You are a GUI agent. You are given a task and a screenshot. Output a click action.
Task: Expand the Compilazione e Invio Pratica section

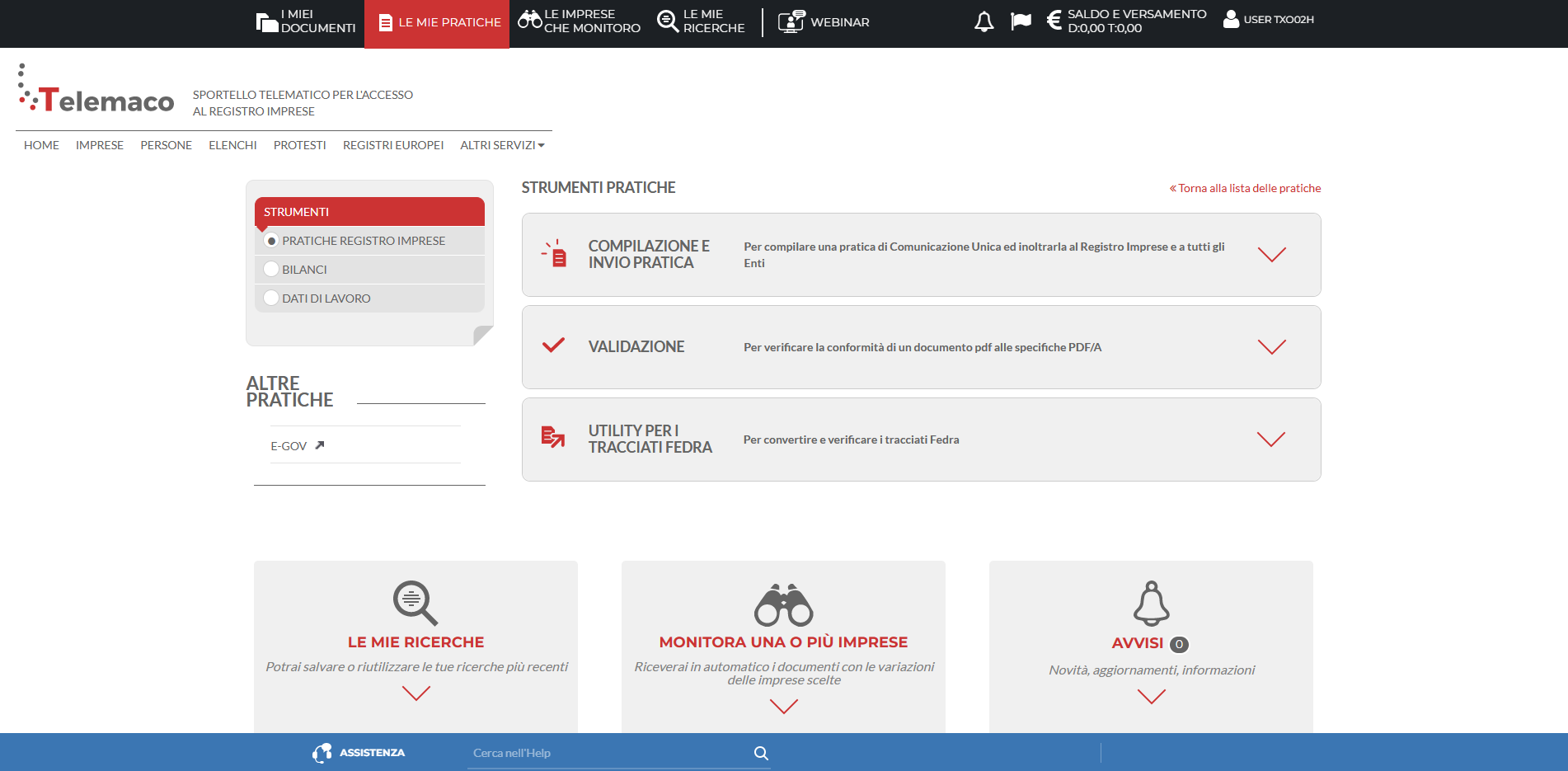click(1271, 255)
